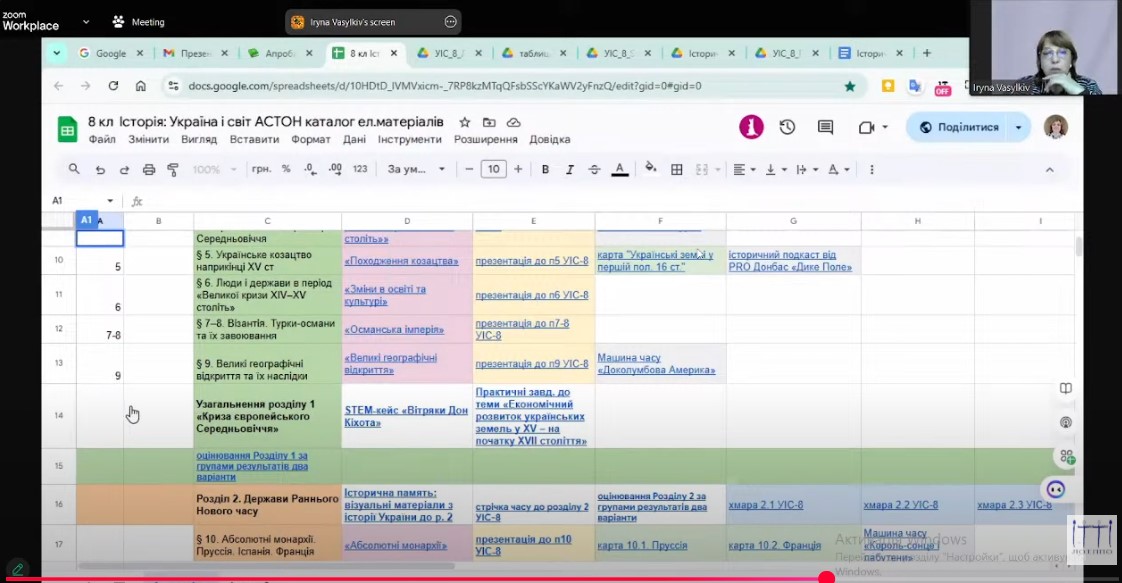The image size is (1122, 583).
Task: Toggle strikethrough formatting
Action: click(x=594, y=170)
